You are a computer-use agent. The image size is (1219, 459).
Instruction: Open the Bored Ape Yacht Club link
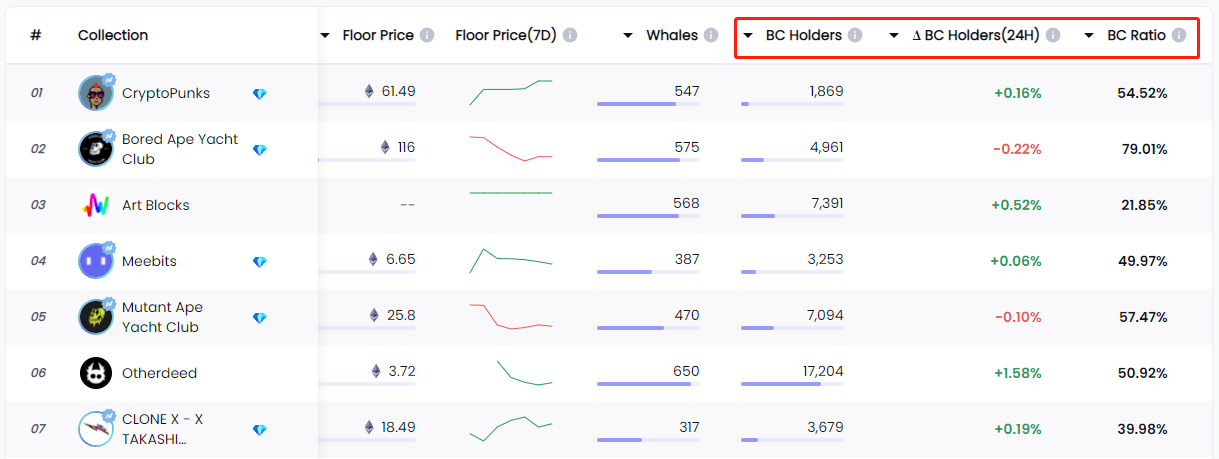pos(180,149)
